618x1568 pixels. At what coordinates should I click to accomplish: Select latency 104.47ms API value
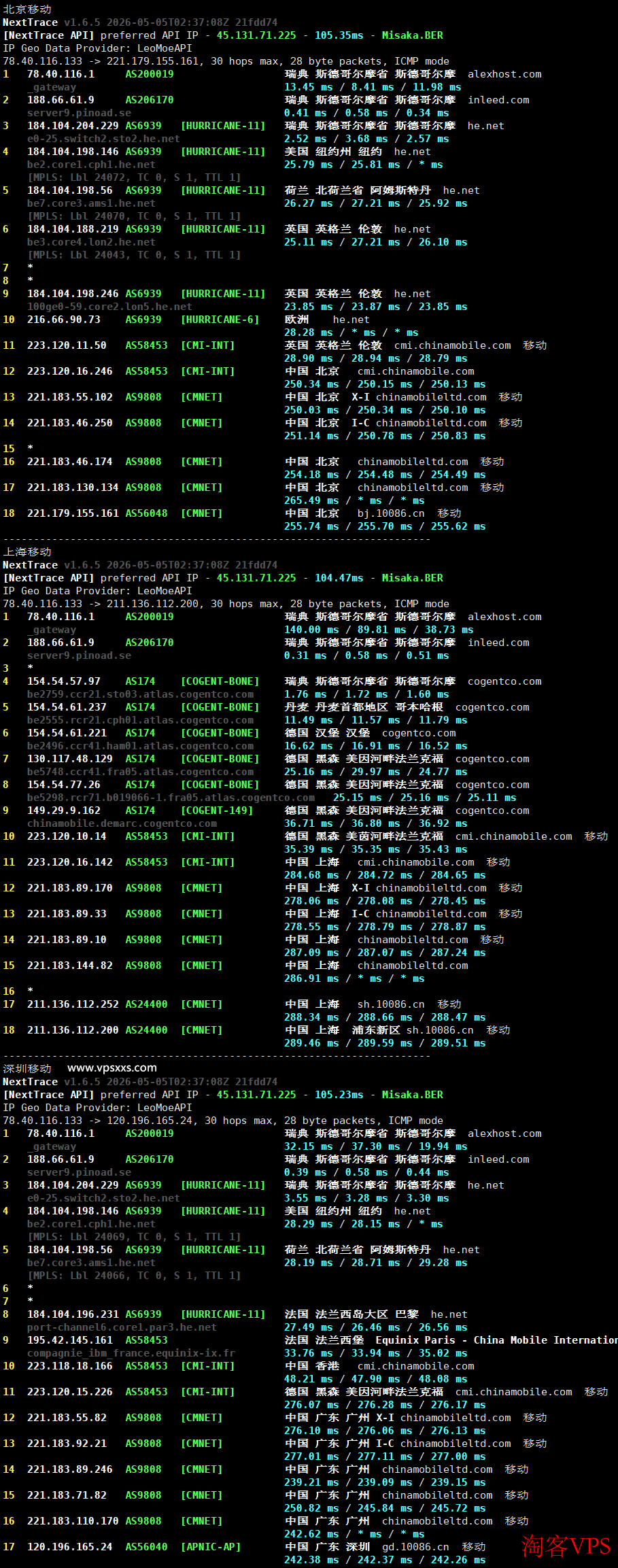[x=339, y=578]
